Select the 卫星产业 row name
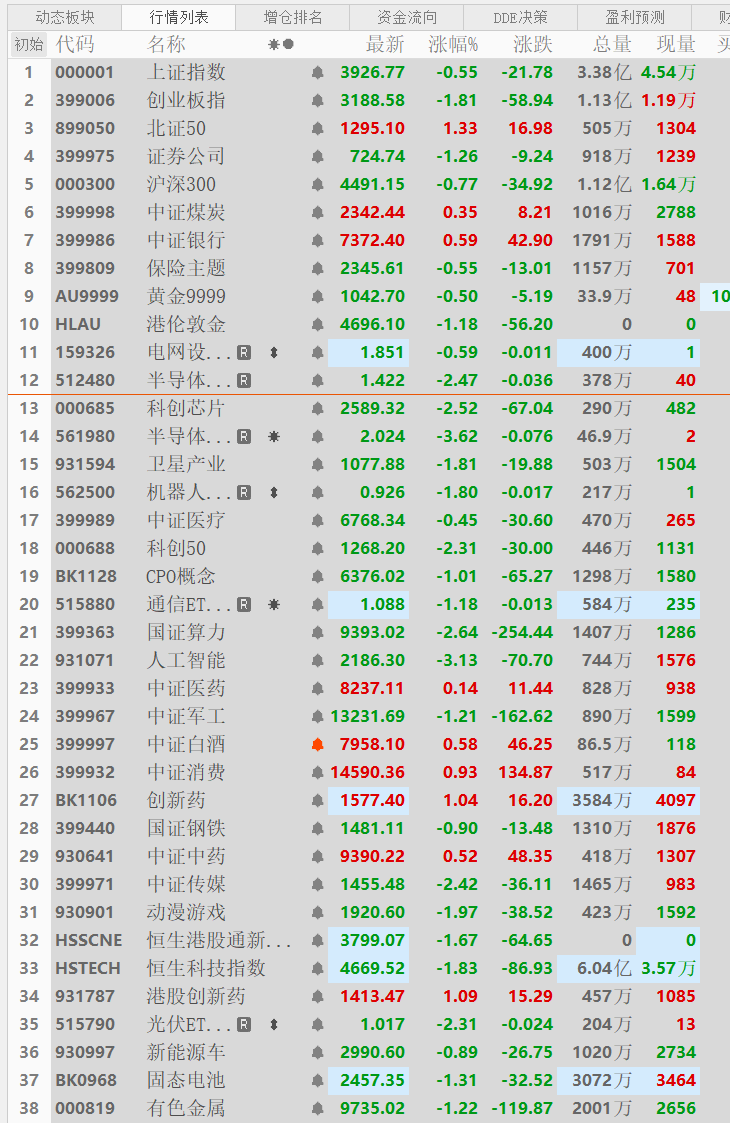The height and width of the screenshot is (1123, 730). pyautogui.click(x=186, y=464)
